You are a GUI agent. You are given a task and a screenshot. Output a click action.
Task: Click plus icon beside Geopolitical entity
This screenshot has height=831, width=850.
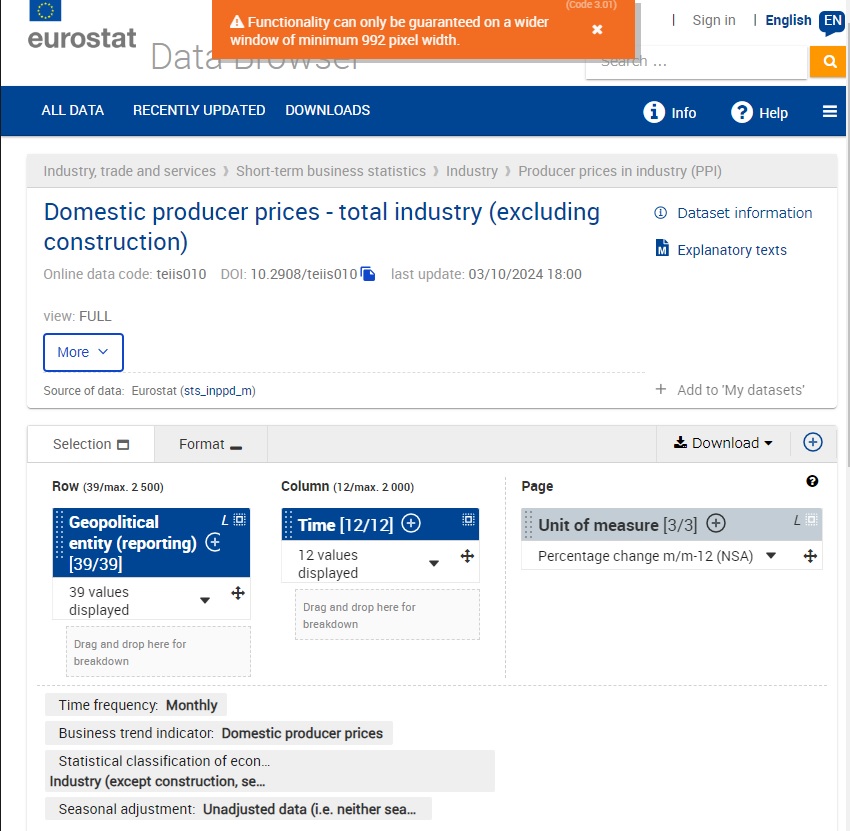[213, 543]
